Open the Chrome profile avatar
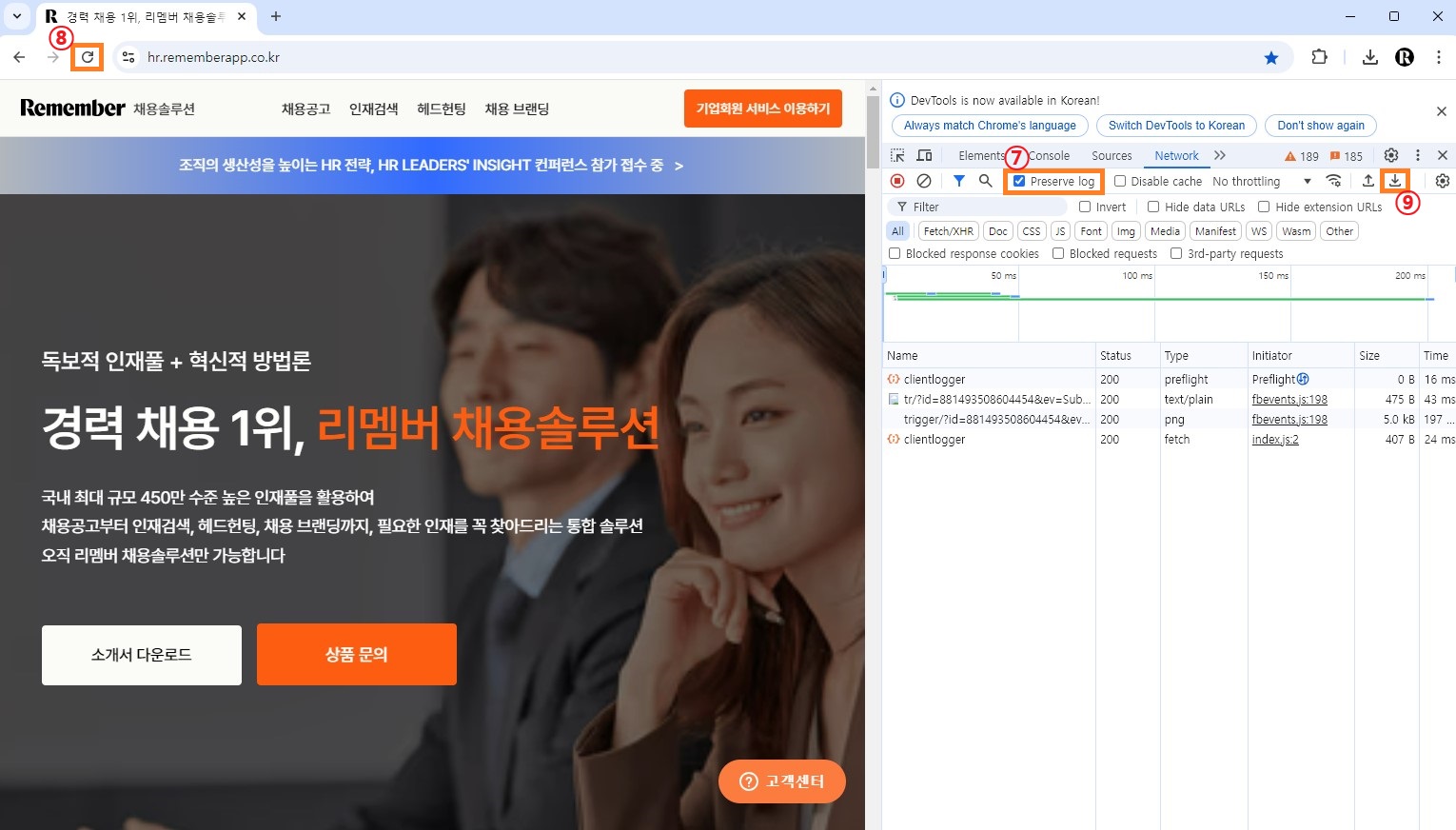The image size is (1456, 830). tap(1405, 57)
